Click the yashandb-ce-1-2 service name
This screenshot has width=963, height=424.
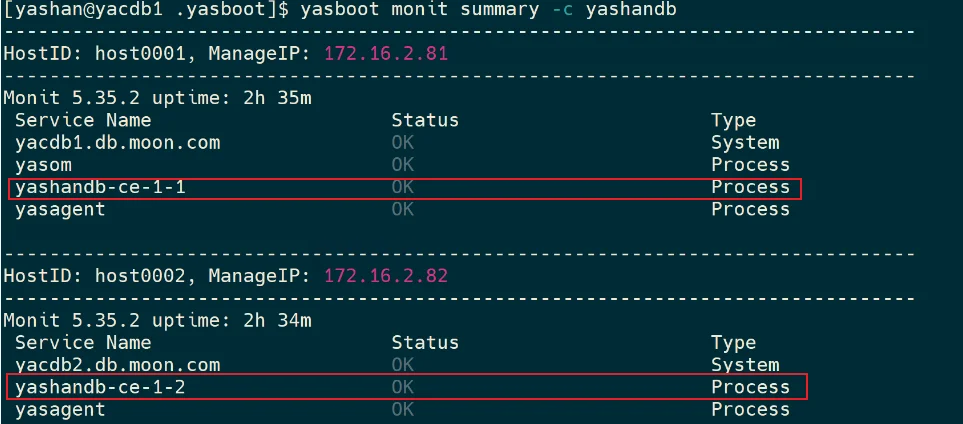click(x=100, y=387)
